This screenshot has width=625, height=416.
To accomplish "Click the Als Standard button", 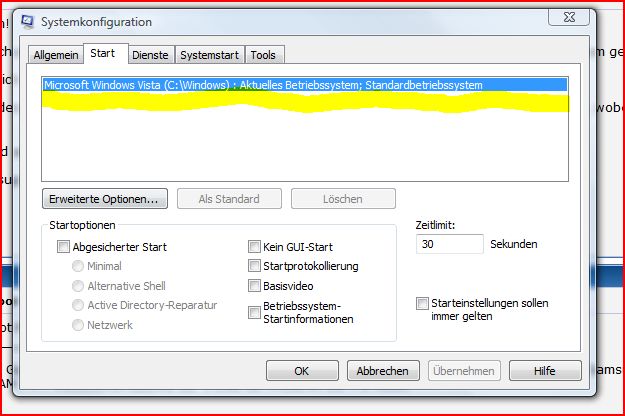I will tap(229, 199).
